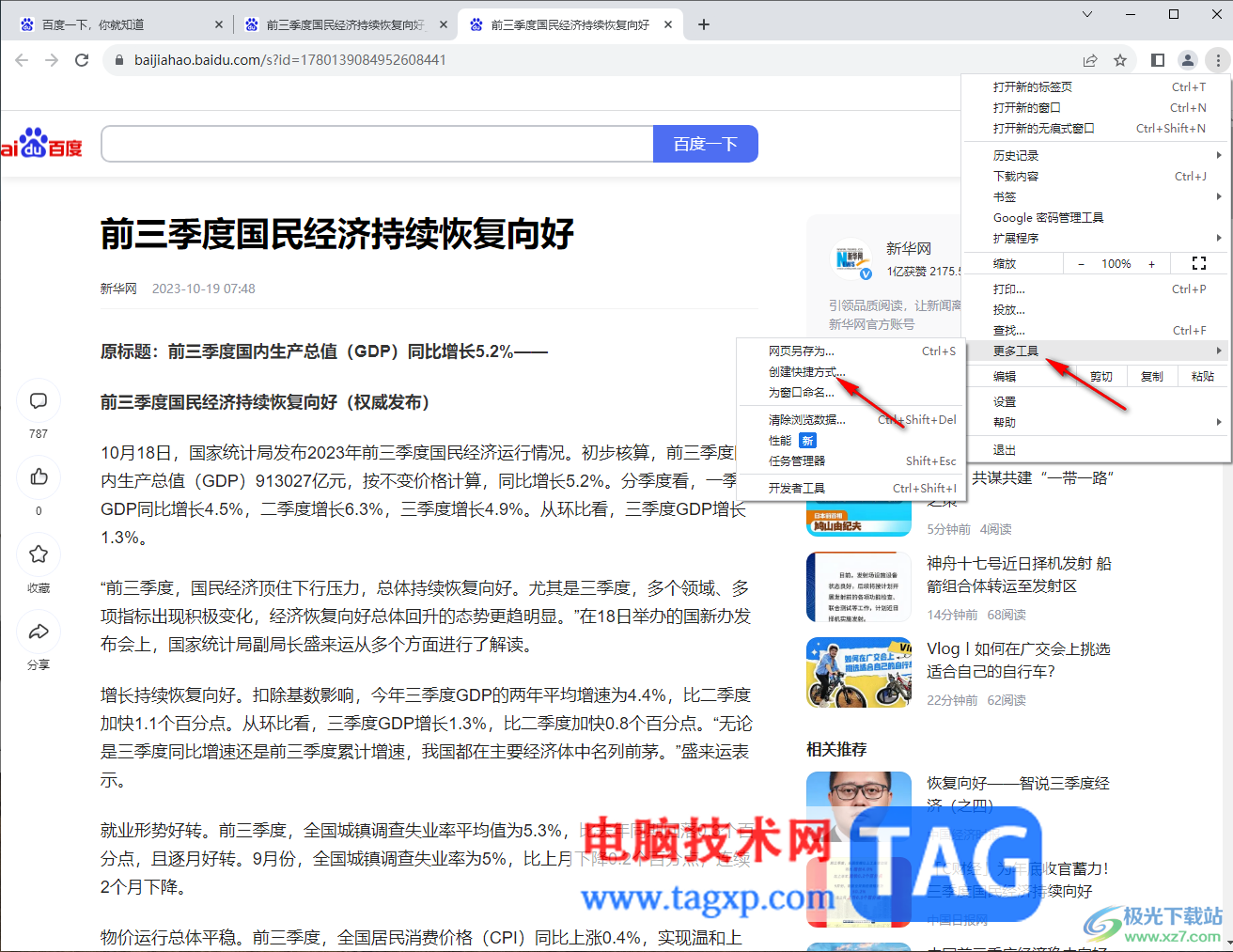Enter fullscreen mode from zoom row
Viewport: 1233px width, 952px height.
tap(1199, 264)
